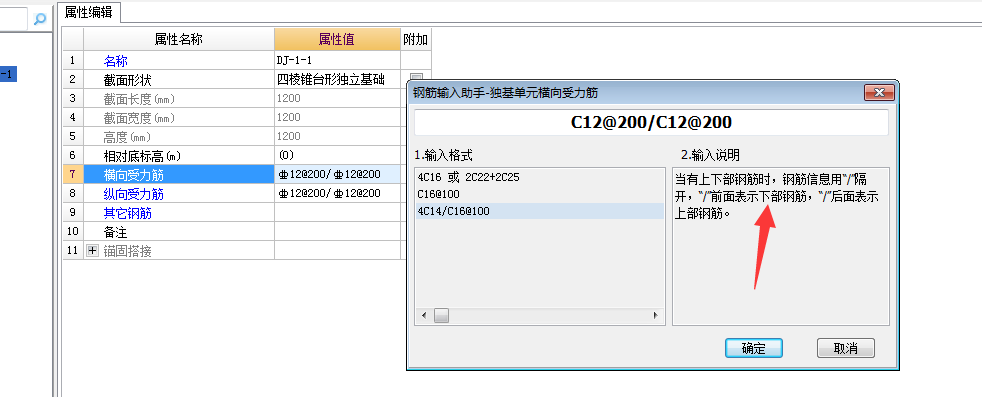This screenshot has height=397, width=982.
Task: Select format example 4C14/C16@100
Action: pyautogui.click(x=453, y=211)
